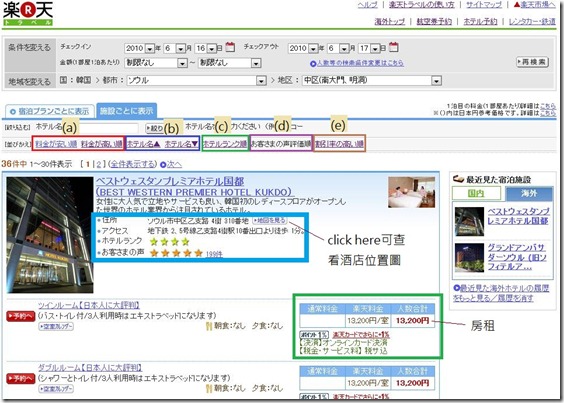Select the 国内 tab in recently viewed
This screenshot has height=403, width=564.
476,193
